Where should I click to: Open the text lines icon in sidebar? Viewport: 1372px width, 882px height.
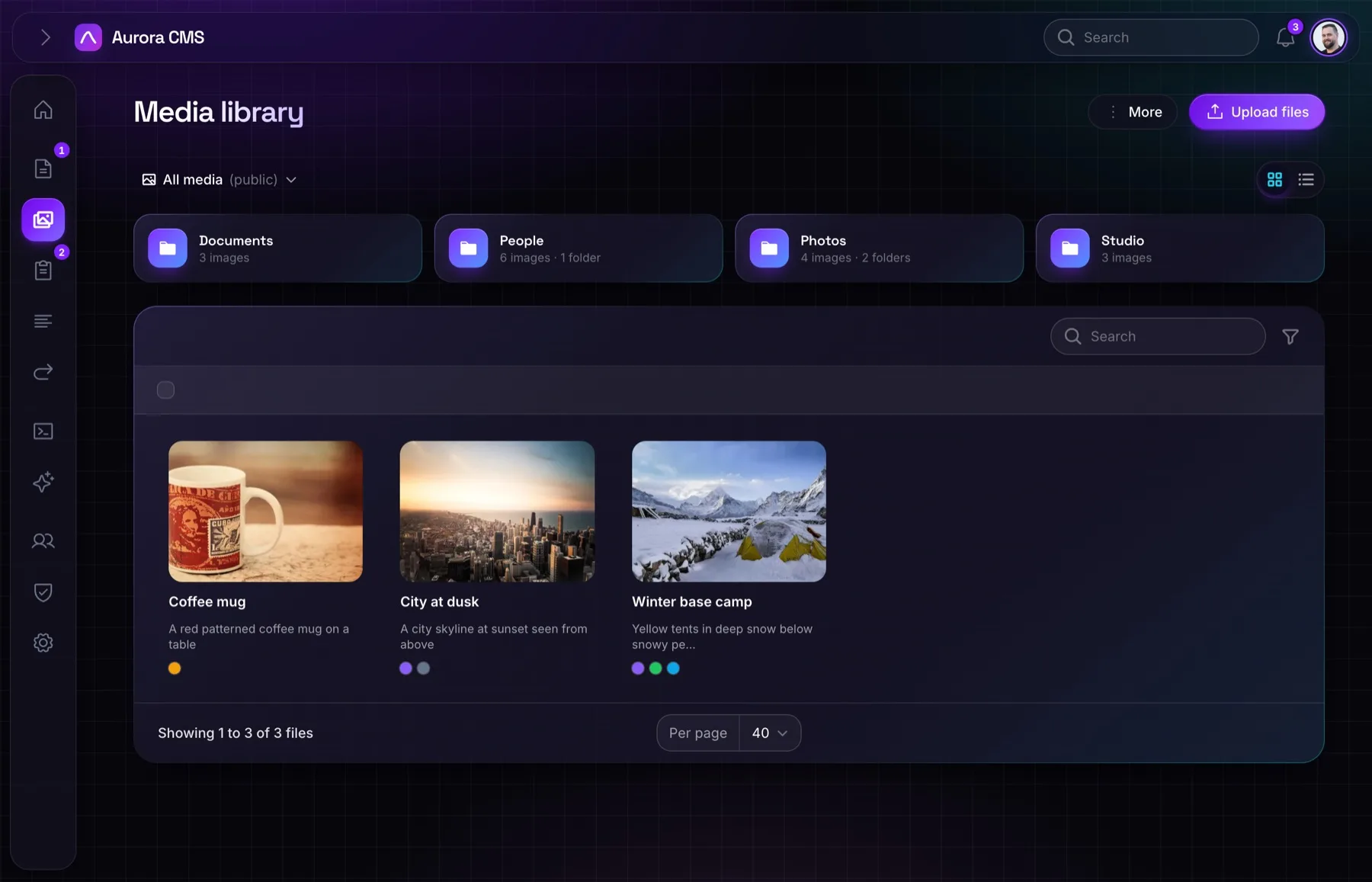[43, 321]
